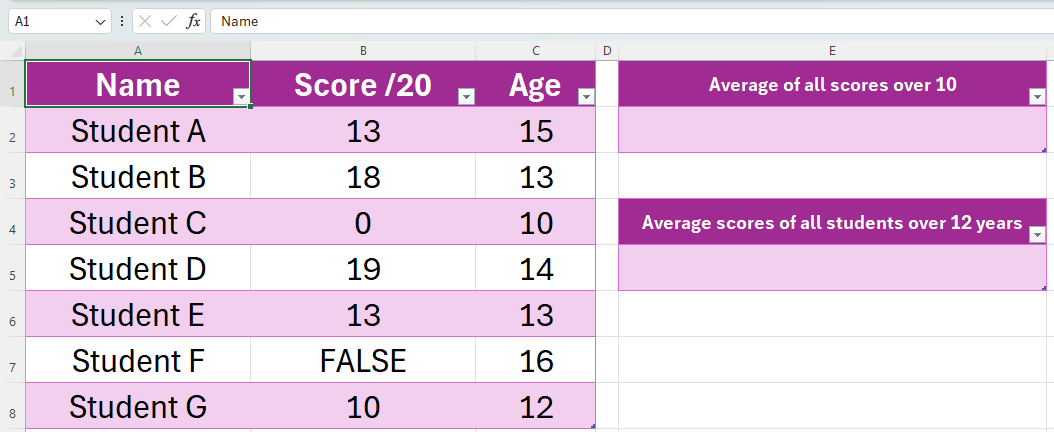
Task: Select the Student D cell
Action: 138,269
